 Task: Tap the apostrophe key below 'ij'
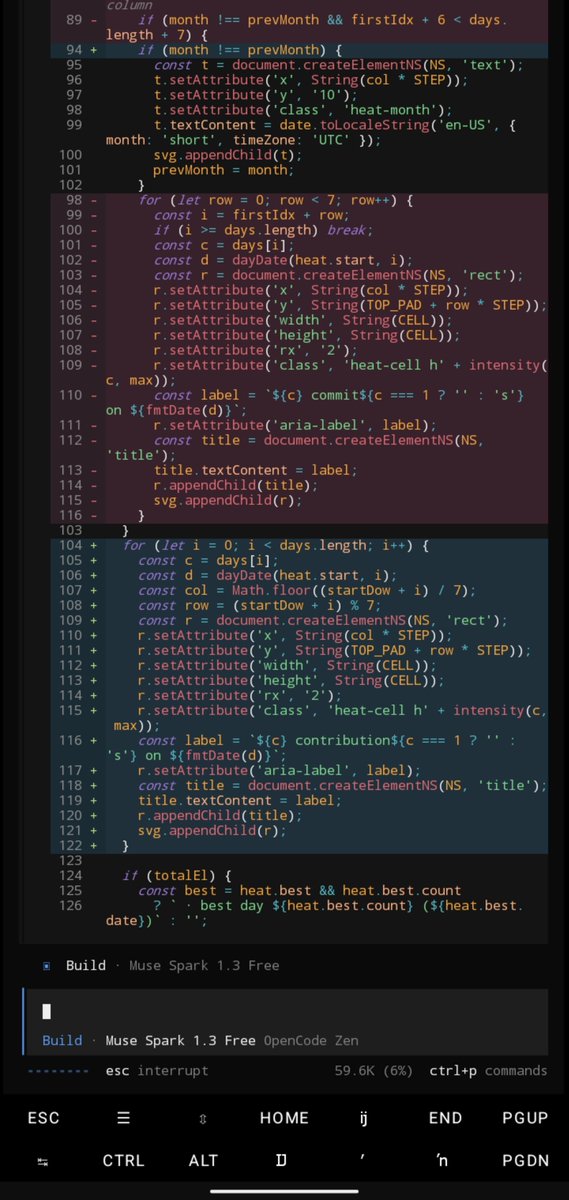pos(364,1159)
